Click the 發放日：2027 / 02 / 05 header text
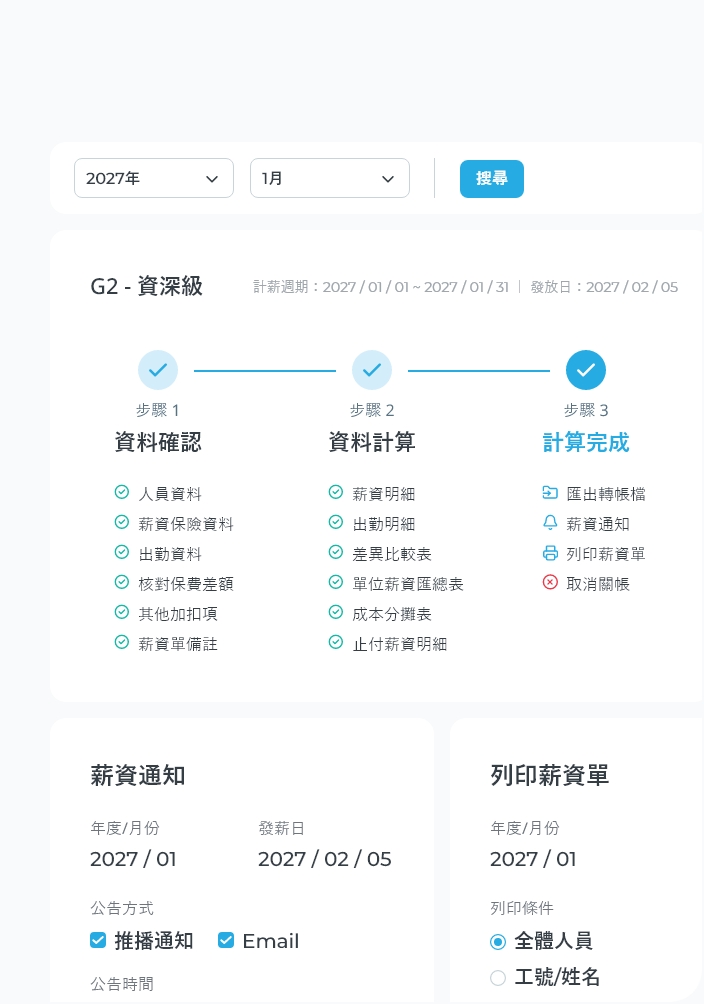The width and height of the screenshot is (704, 1004). (x=604, y=287)
